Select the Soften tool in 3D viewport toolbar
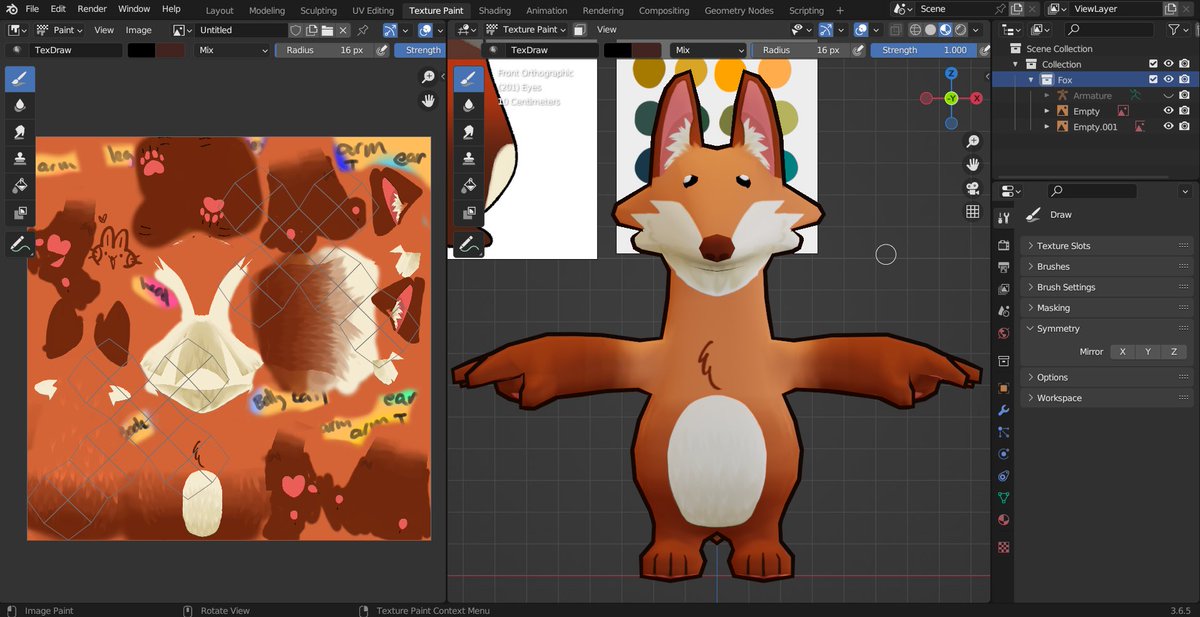The image size is (1200, 617). click(468, 105)
